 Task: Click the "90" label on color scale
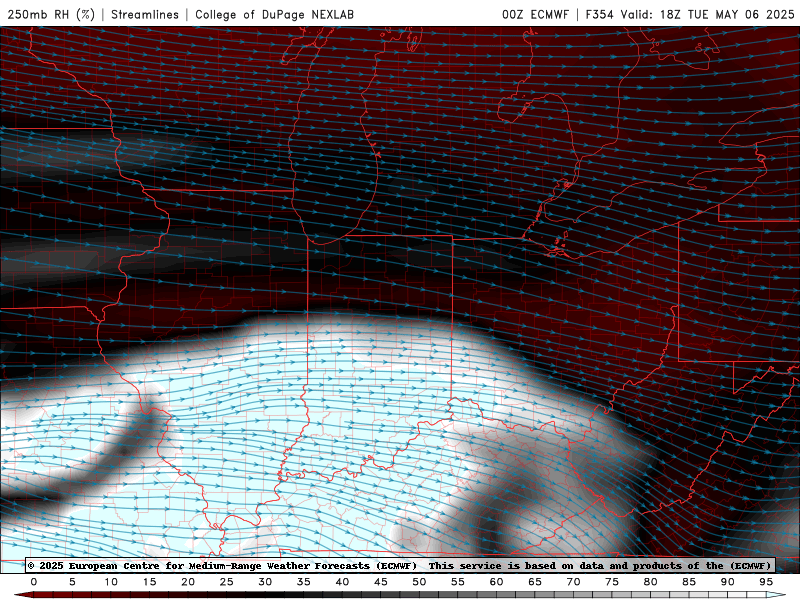pyautogui.click(x=728, y=582)
